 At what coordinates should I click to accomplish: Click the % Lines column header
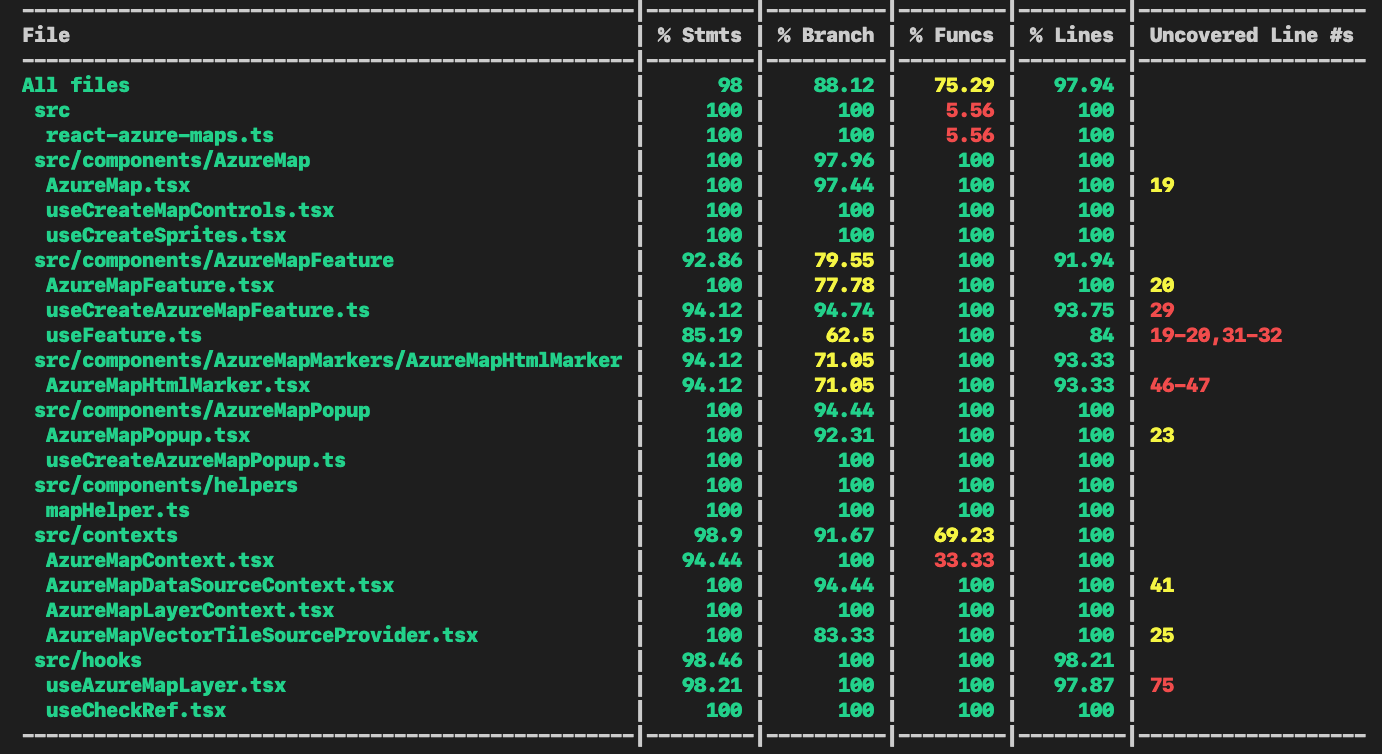pyautogui.click(x=1072, y=35)
